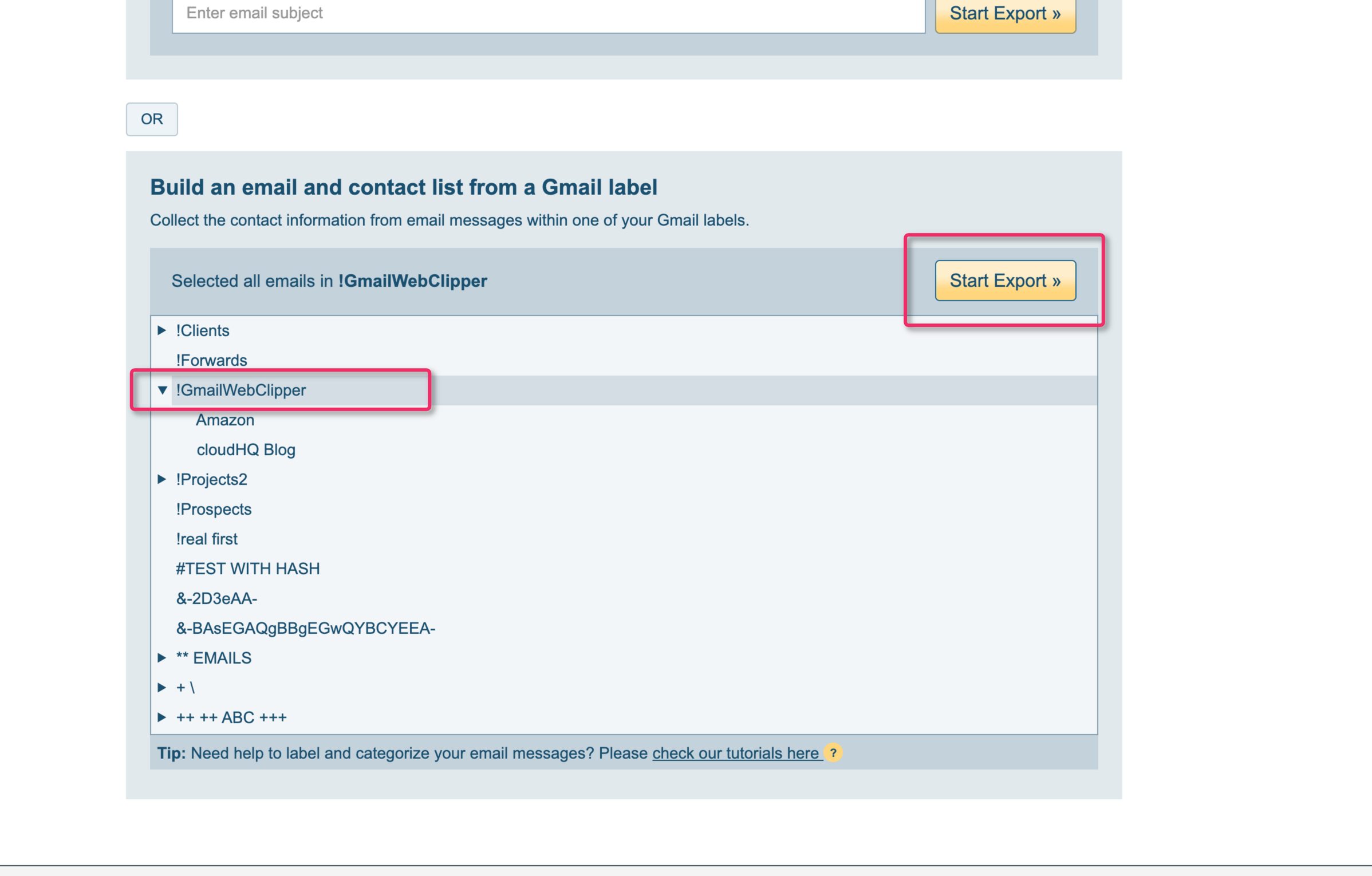This screenshot has width=1372, height=876.
Task: Expand the ++ ++ ABC +++ label
Action: point(162,717)
